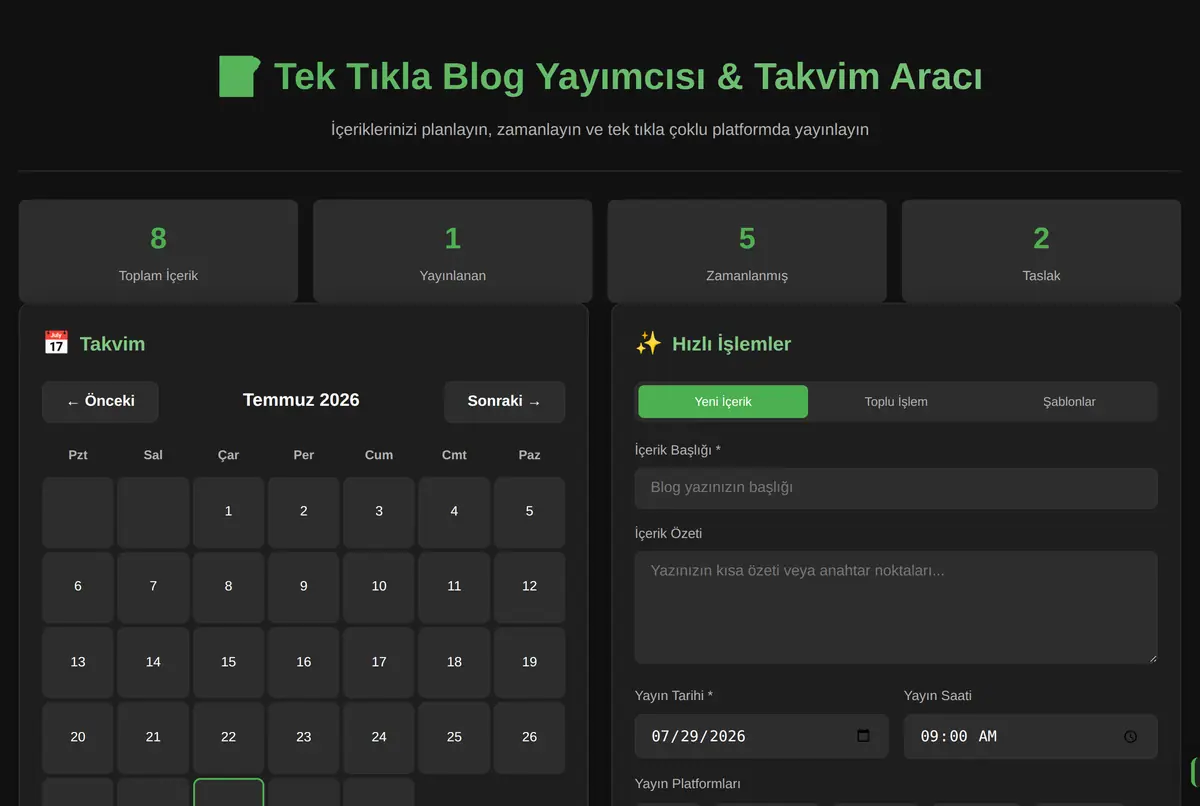Click the Yayınlanan stat card
Image resolution: width=1200 pixels, height=806 pixels.
(x=453, y=251)
